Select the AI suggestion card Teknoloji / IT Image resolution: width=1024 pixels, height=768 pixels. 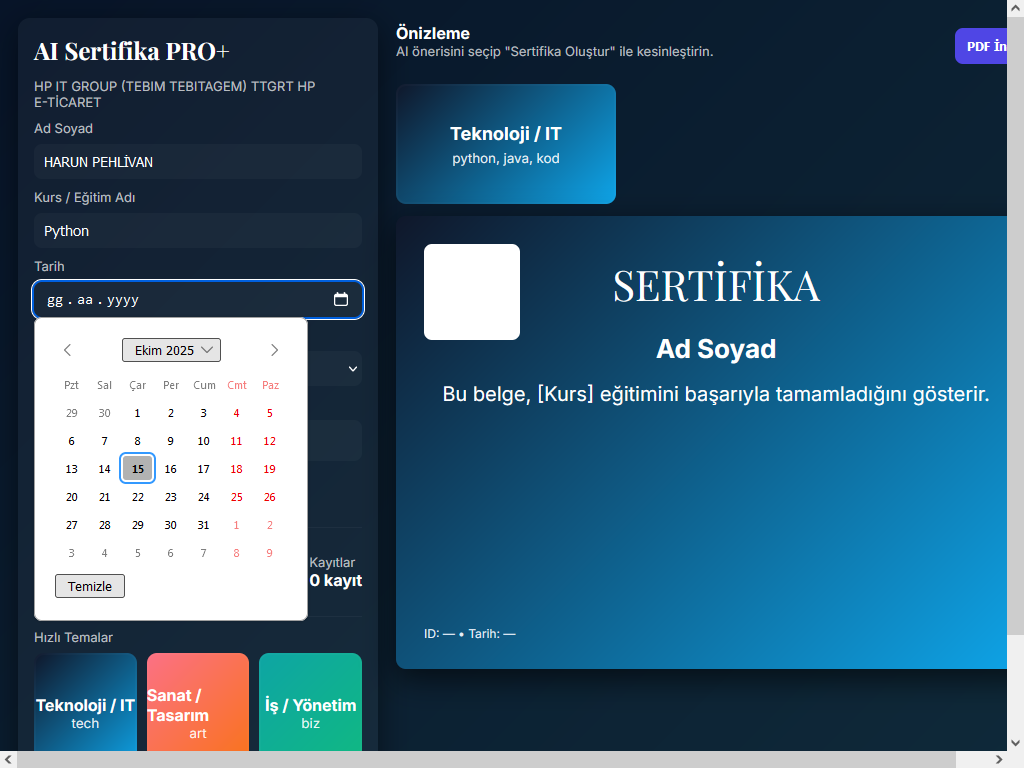tap(506, 144)
